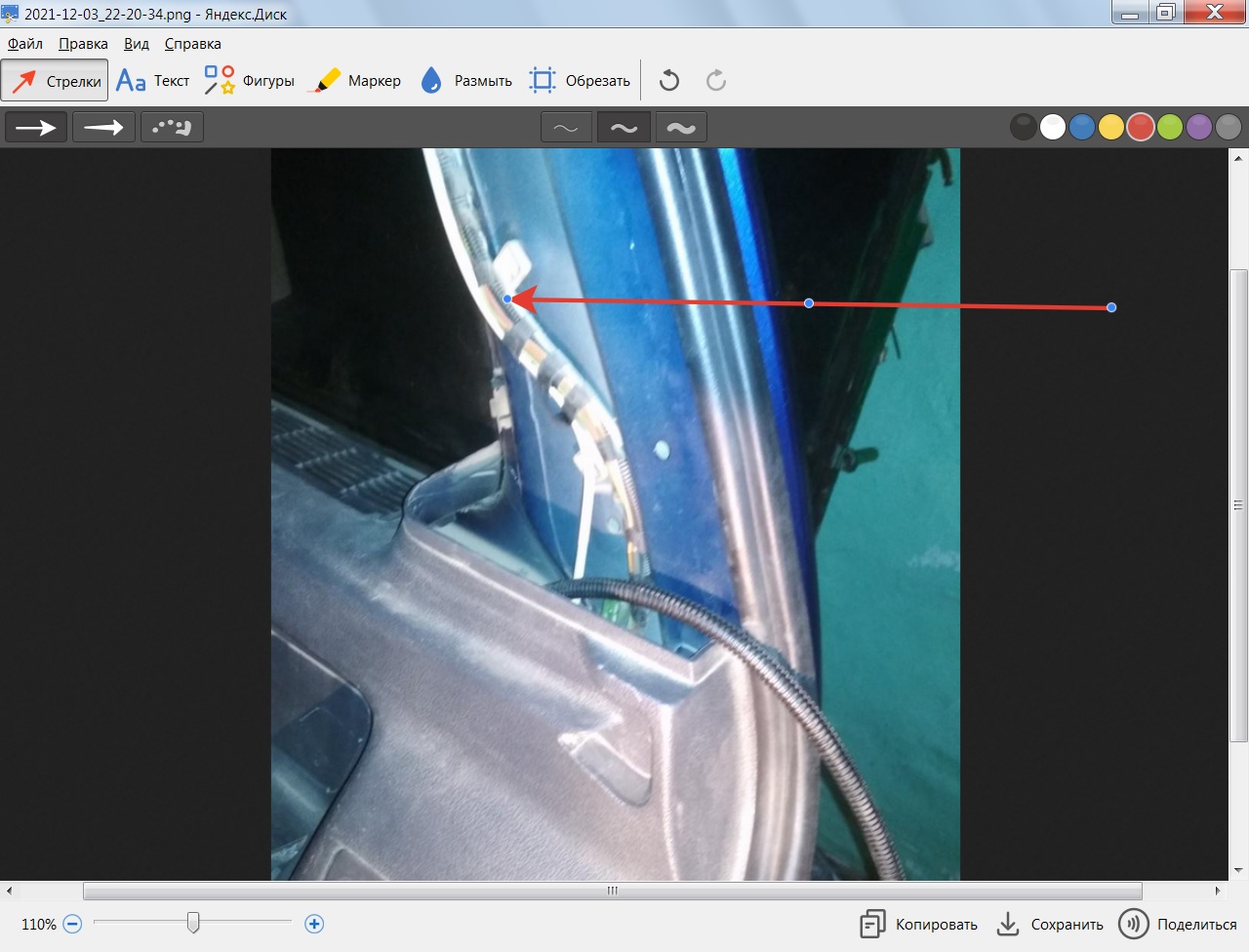Click the scroll right arrow
The image size is (1249, 952).
tap(1218, 891)
